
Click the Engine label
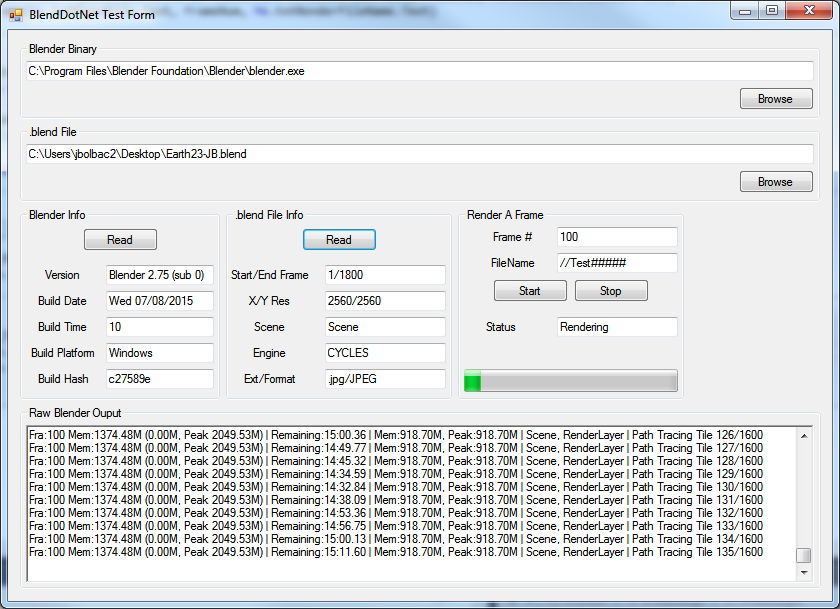tap(269, 353)
